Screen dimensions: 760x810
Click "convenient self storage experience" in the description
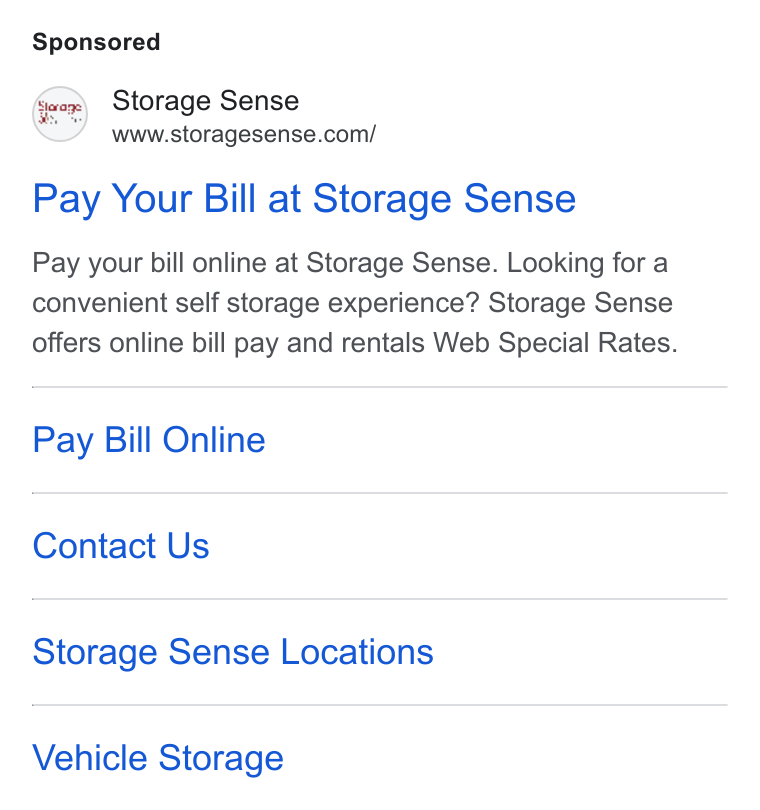pyautogui.click(x=256, y=303)
